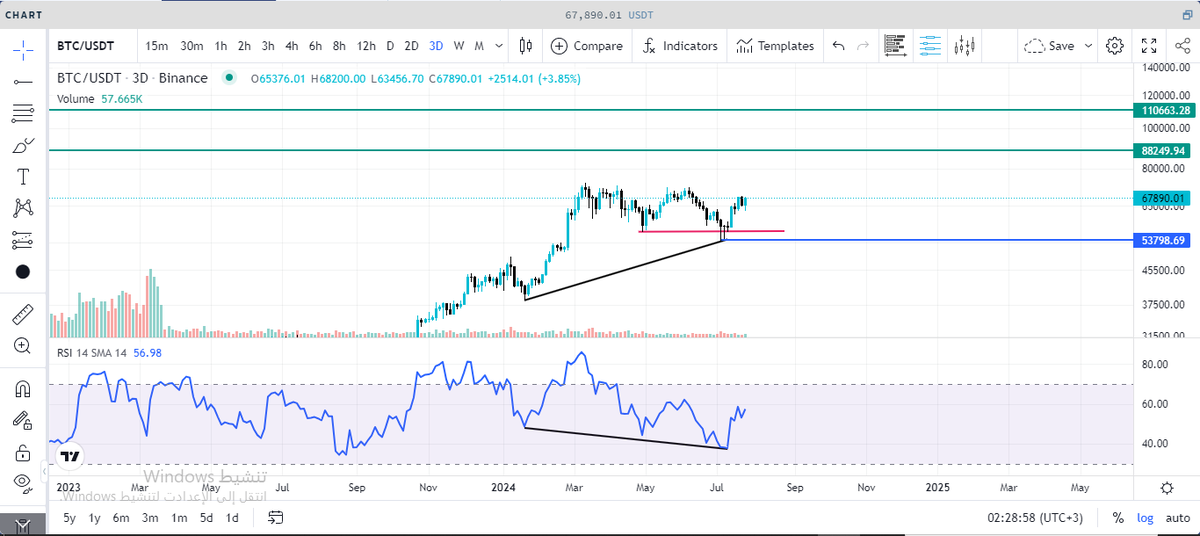Screen dimensions: 1200x536
Task: Click the green market status dot
Action: tap(229, 78)
